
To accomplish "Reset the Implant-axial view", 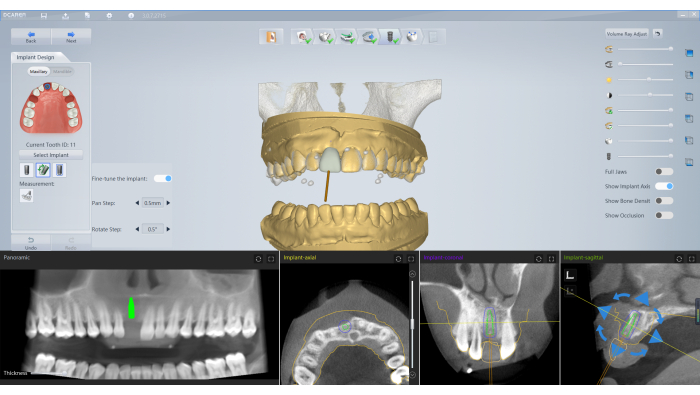I will [398, 259].
